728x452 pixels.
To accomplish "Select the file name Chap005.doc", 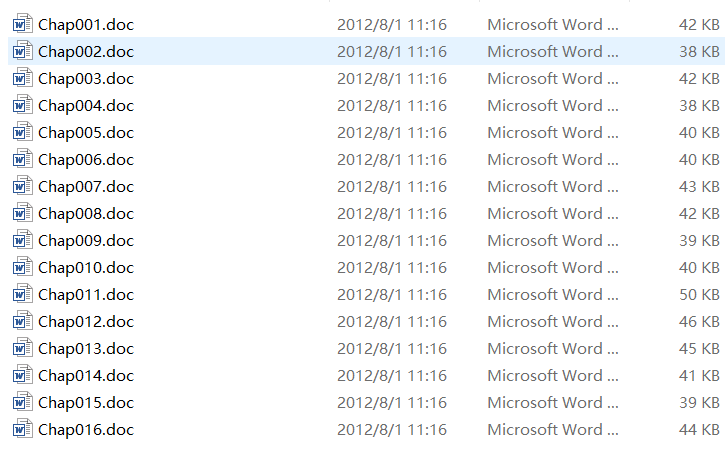I will tap(86, 133).
